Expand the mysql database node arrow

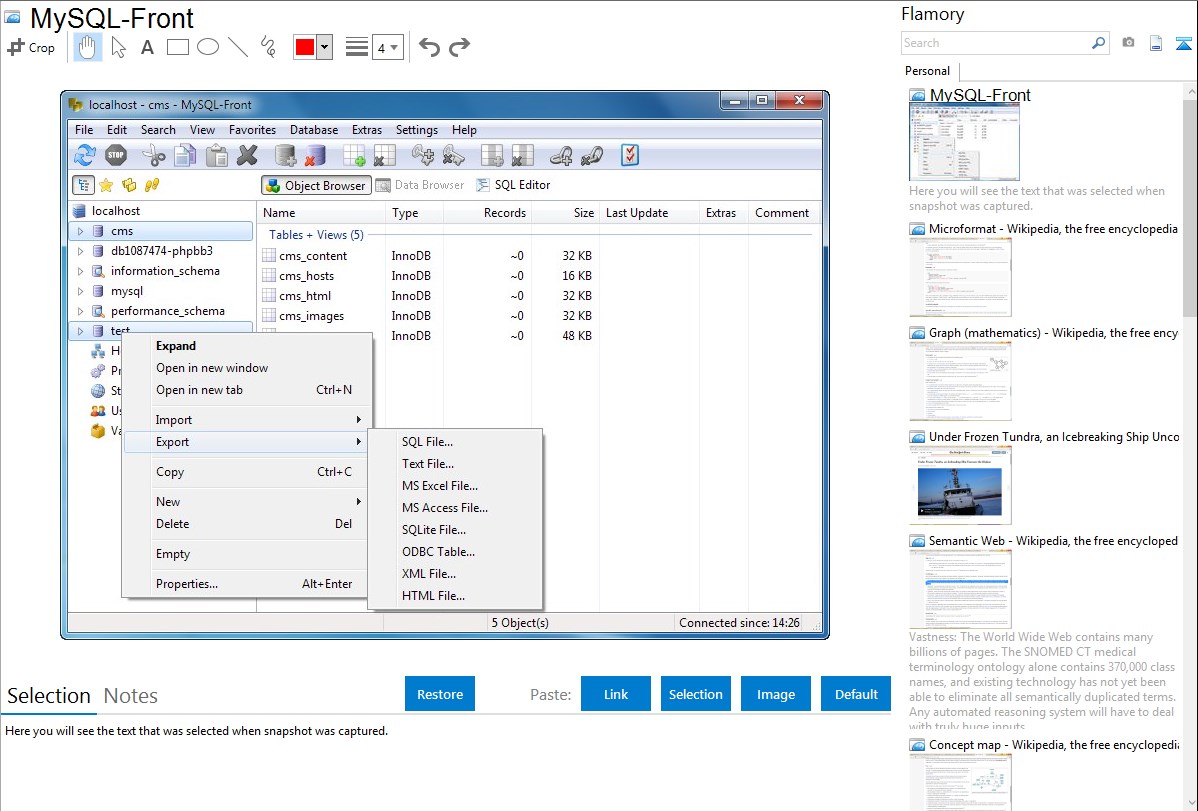tap(80, 291)
